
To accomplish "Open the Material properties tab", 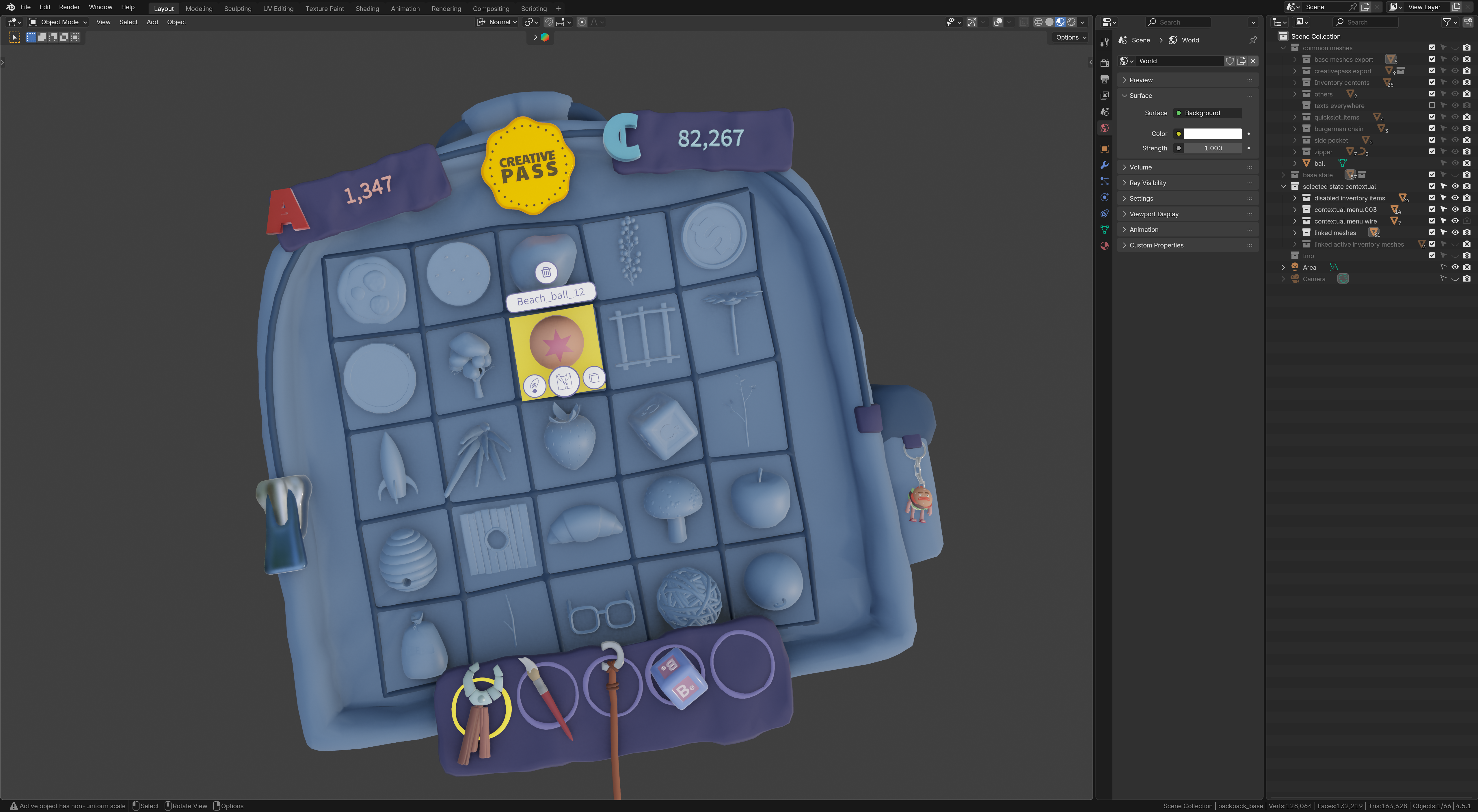I will (1105, 246).
